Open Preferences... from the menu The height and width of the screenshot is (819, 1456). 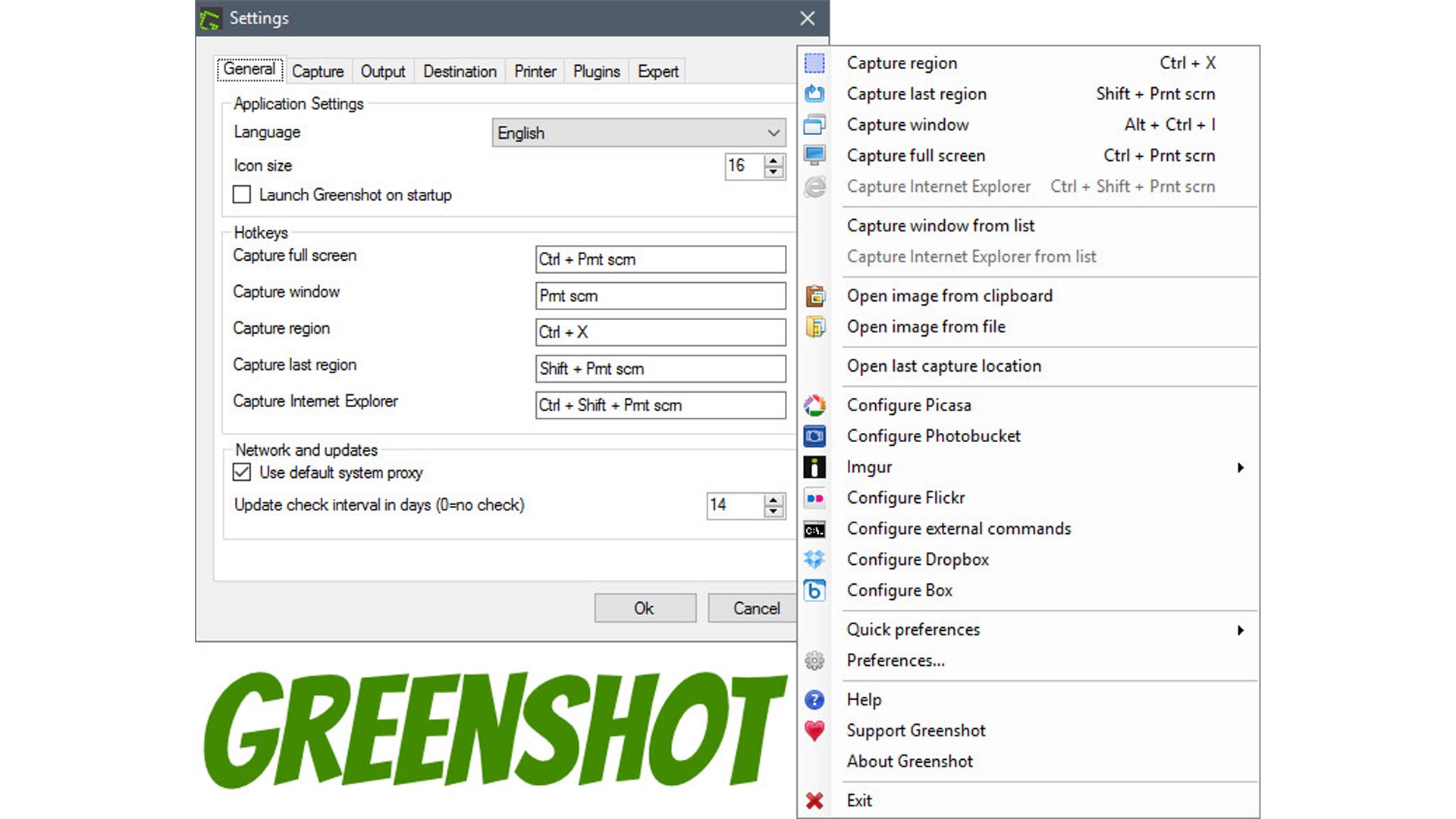(x=1028, y=661)
